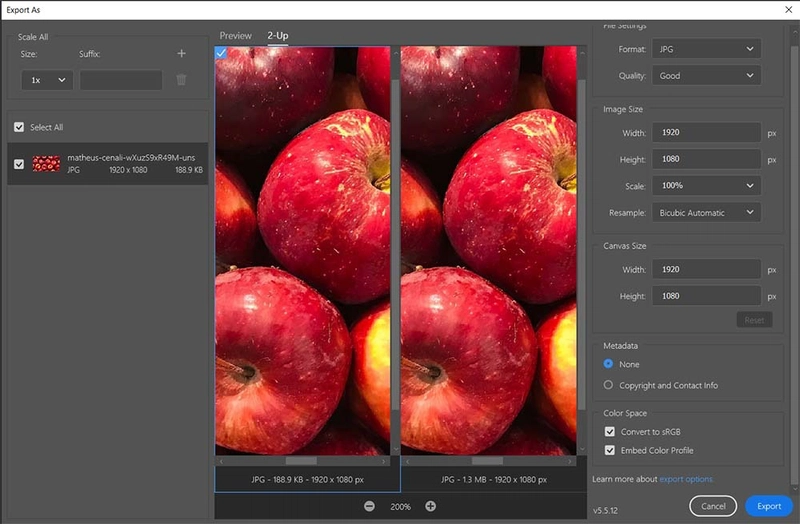The height and width of the screenshot is (524, 800).
Task: Click the Image Size Width field
Action: tap(707, 132)
